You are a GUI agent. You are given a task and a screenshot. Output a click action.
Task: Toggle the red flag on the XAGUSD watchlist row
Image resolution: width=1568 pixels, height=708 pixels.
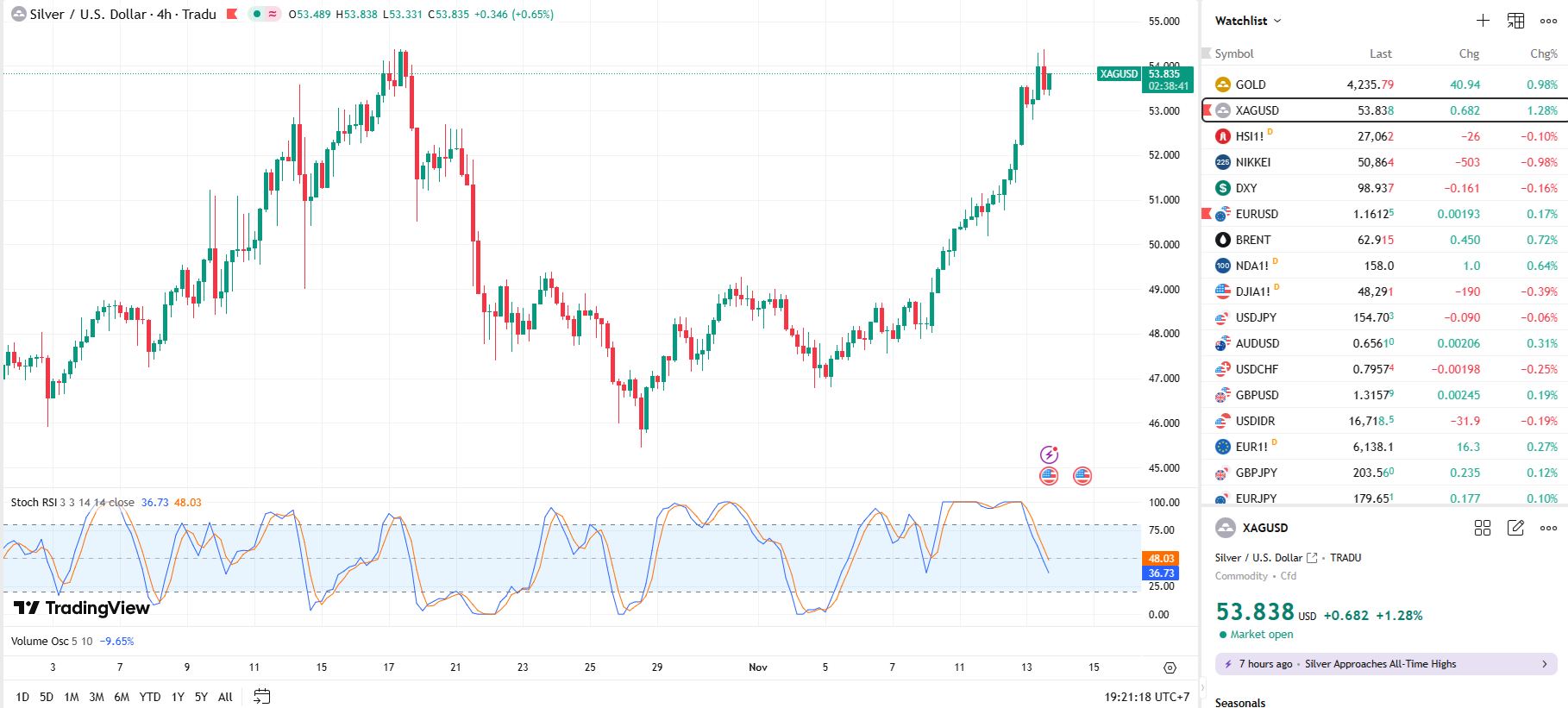pyautogui.click(x=1207, y=110)
